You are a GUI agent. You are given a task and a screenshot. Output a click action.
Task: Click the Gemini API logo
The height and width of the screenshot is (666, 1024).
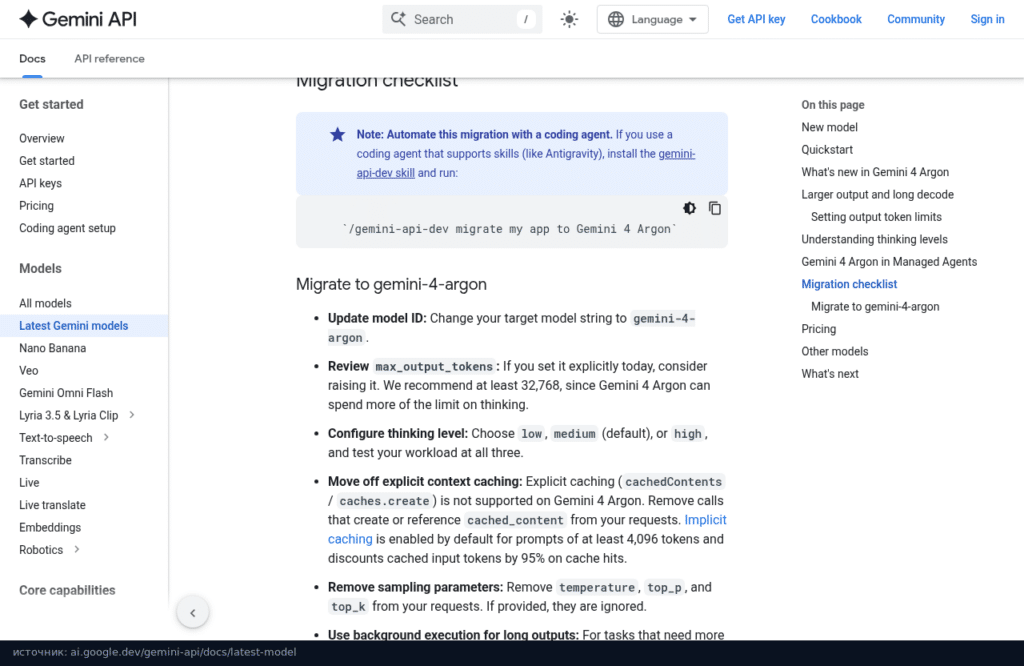point(78,19)
